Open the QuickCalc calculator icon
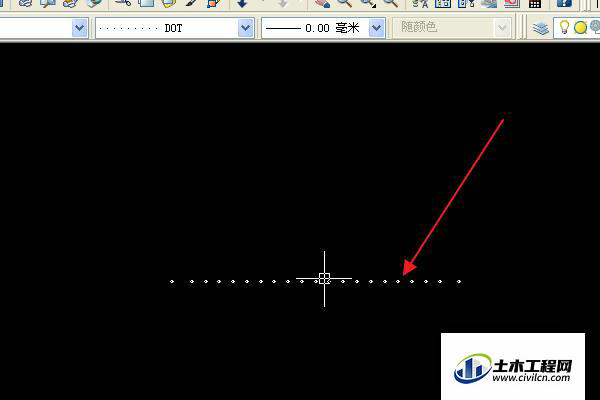Screen dimensions: 600x400 (535, 3)
